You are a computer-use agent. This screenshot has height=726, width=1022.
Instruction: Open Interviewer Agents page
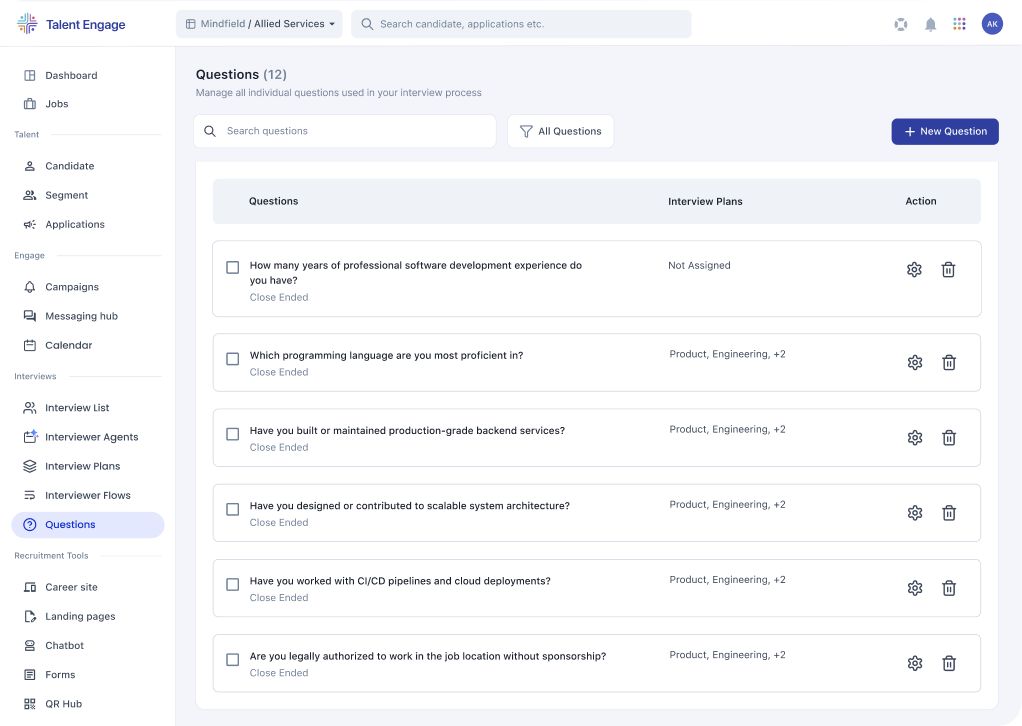[91, 437]
